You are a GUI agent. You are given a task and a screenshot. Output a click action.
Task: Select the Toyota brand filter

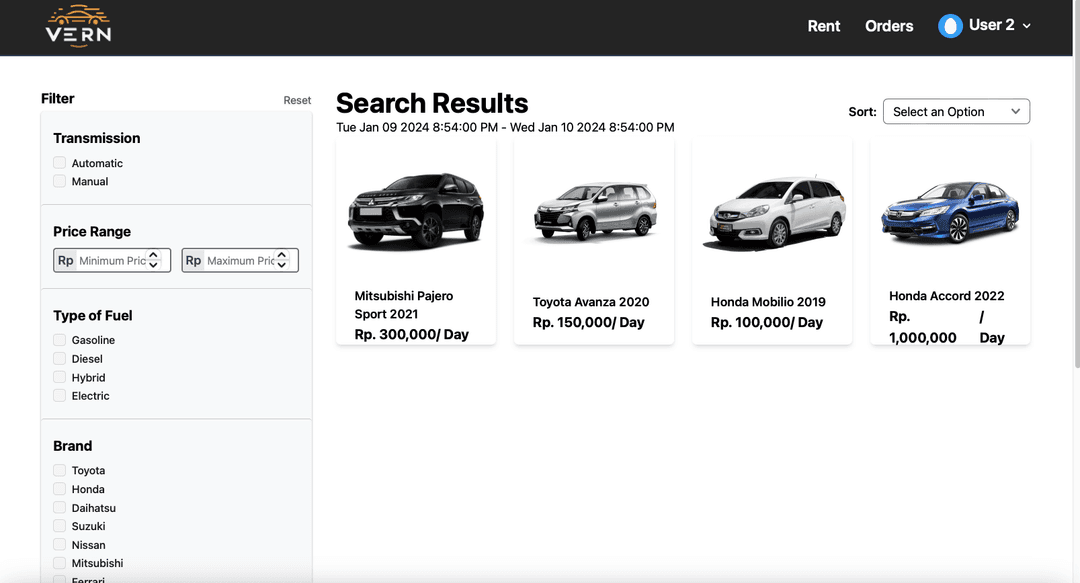pos(59,470)
